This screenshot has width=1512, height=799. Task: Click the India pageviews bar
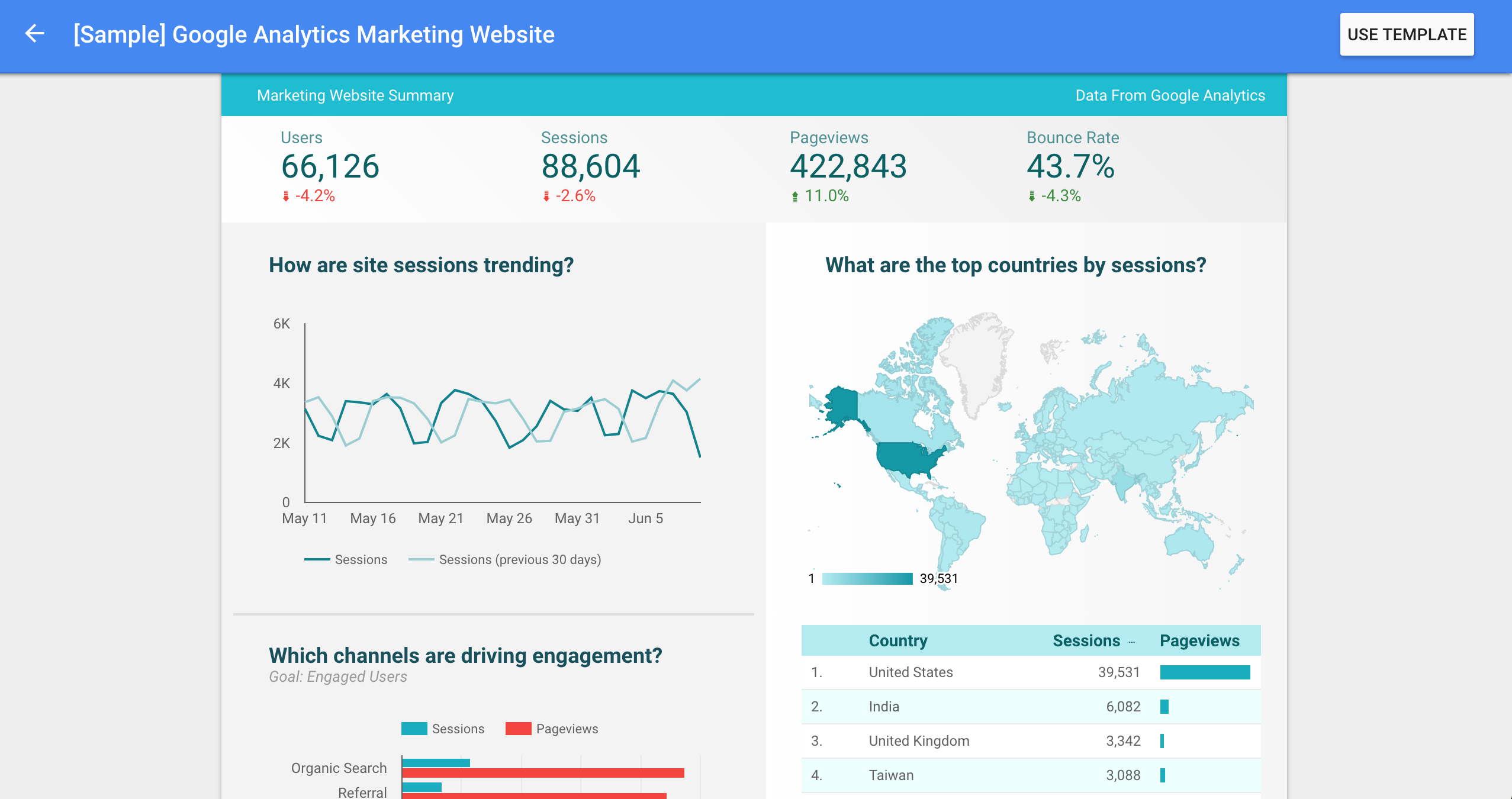(1164, 707)
